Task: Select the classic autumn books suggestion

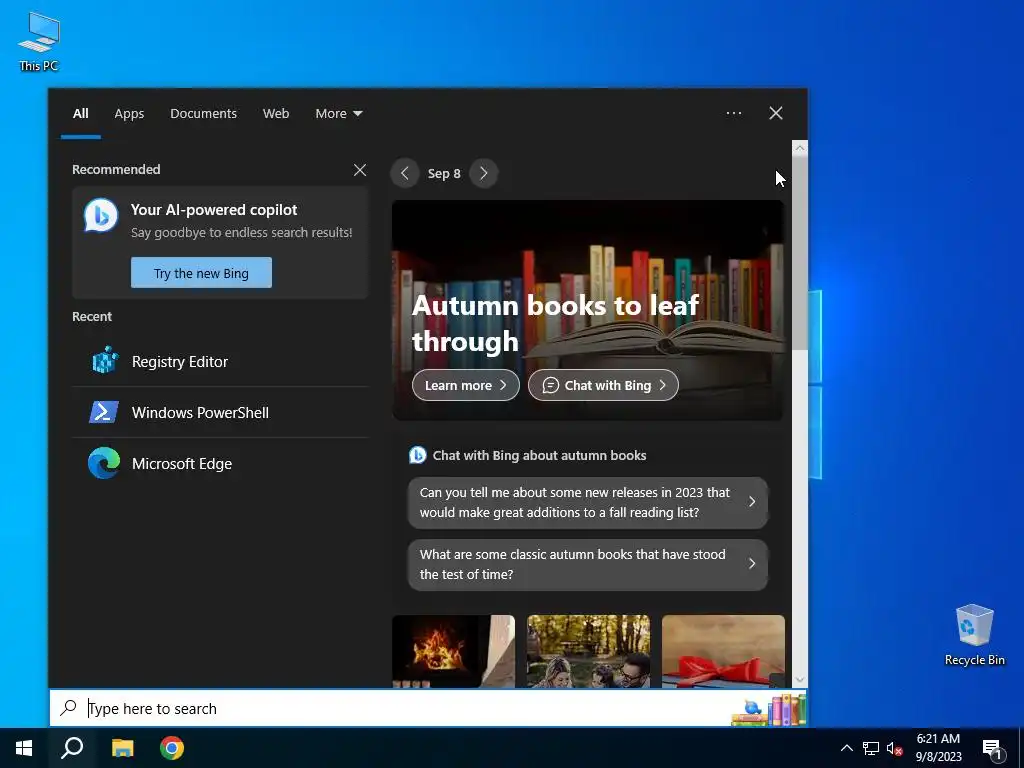Action: tap(588, 564)
